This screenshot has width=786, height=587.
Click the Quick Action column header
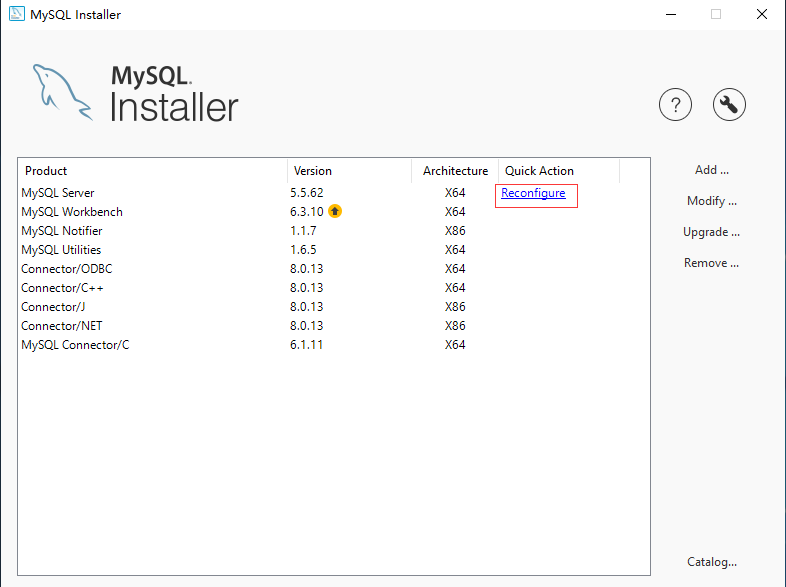559,171
